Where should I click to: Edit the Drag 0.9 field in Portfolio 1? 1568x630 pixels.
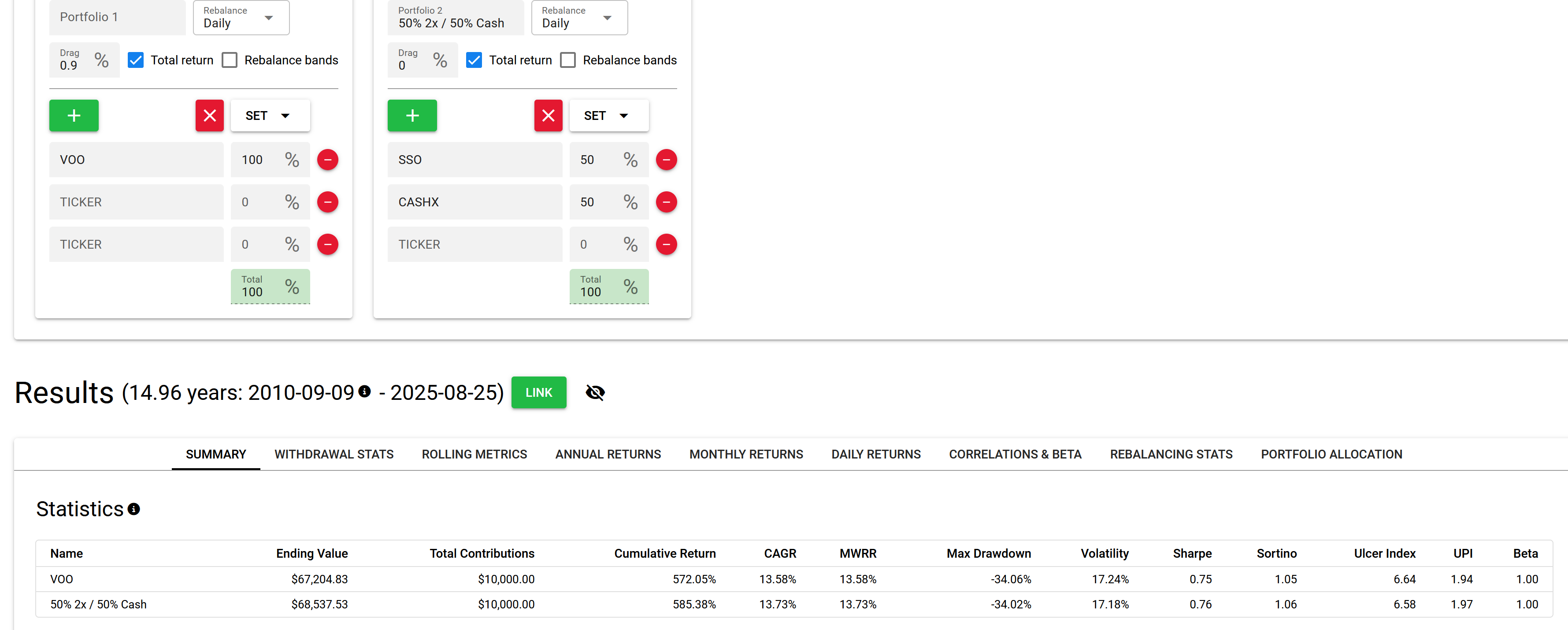[x=85, y=60]
